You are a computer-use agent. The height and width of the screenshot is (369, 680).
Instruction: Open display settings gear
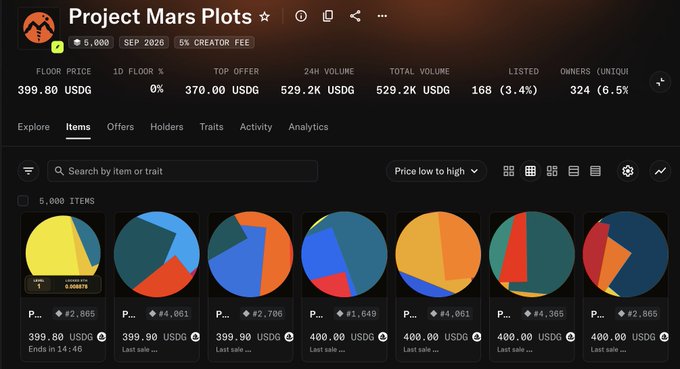(x=628, y=171)
